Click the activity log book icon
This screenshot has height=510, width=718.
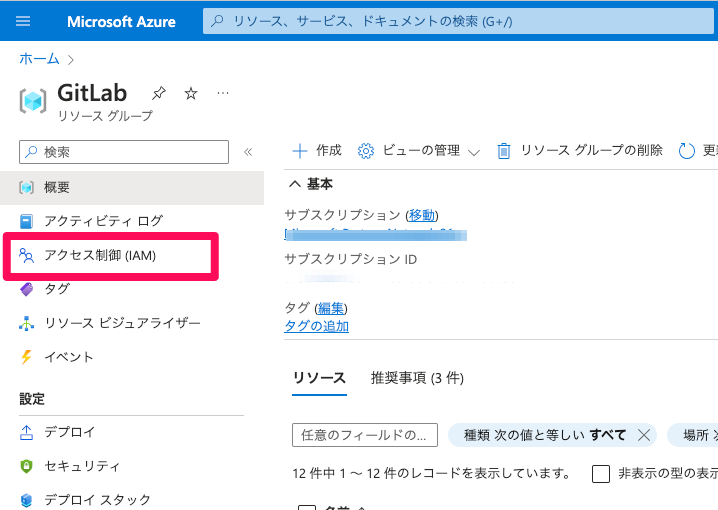pyautogui.click(x=27, y=221)
